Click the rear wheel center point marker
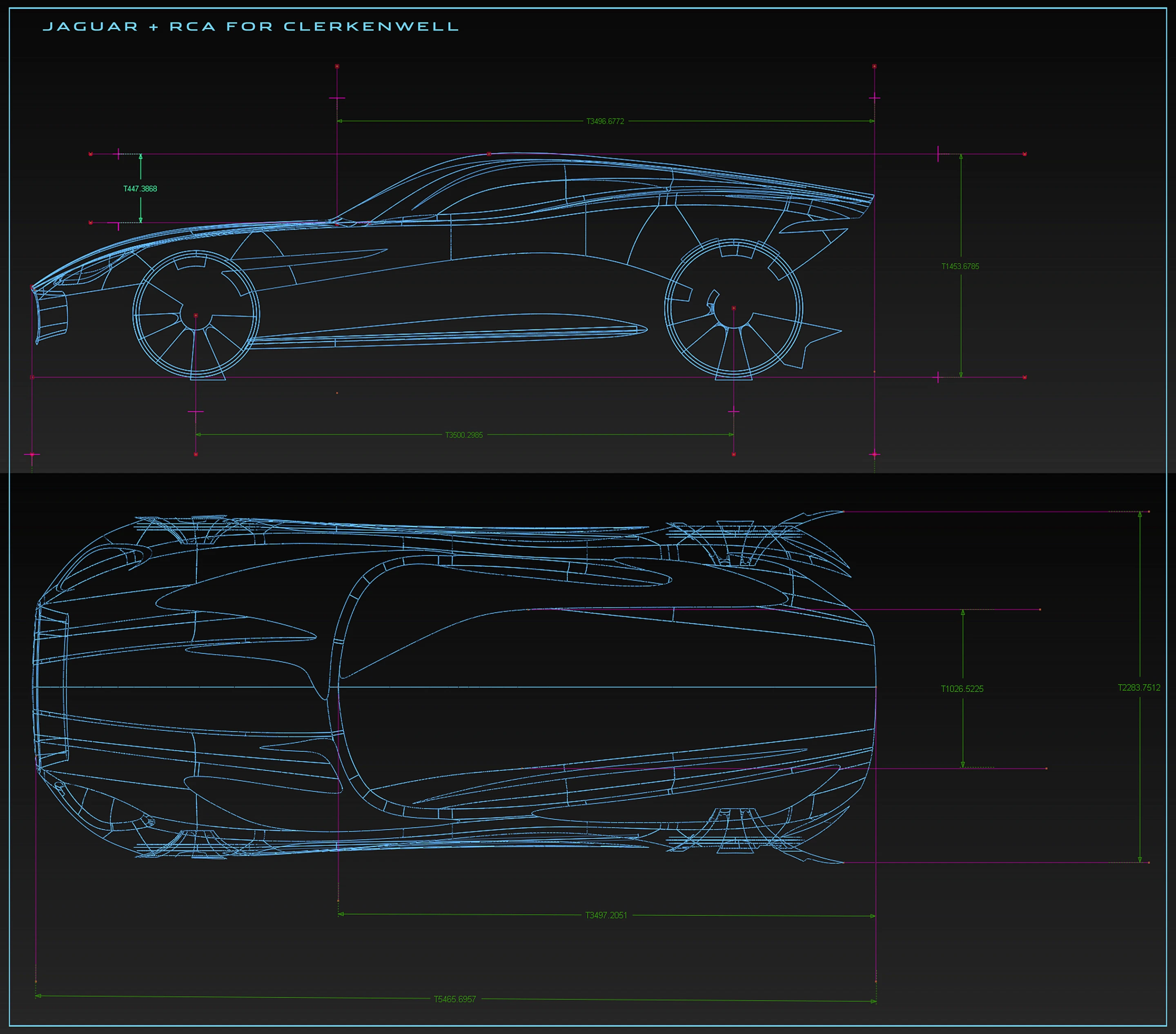This screenshot has width=1176, height=1034. tap(733, 308)
